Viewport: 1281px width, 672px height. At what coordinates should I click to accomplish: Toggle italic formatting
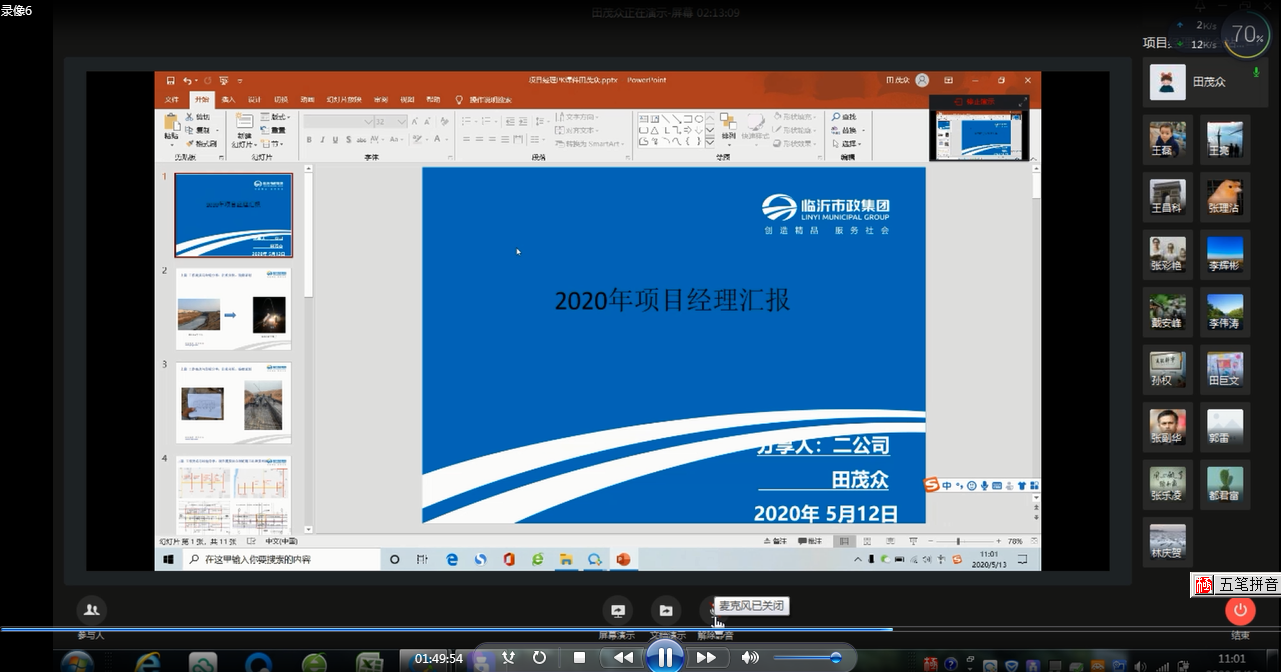click(322, 139)
